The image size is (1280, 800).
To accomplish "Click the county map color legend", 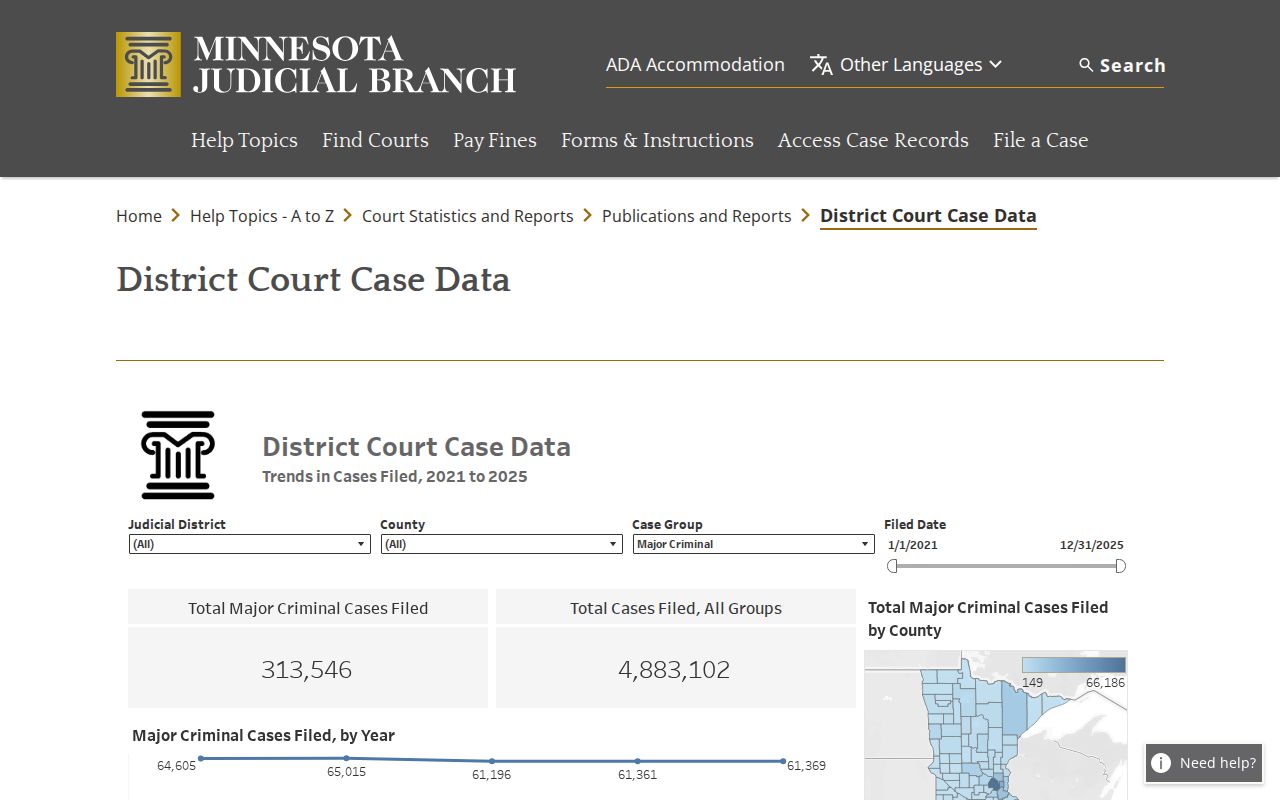I will pos(1074,665).
